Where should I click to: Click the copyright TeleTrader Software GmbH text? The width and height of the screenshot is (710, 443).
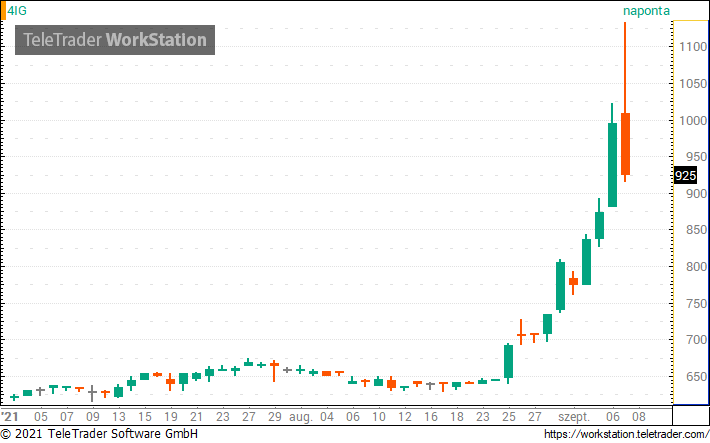point(99,433)
